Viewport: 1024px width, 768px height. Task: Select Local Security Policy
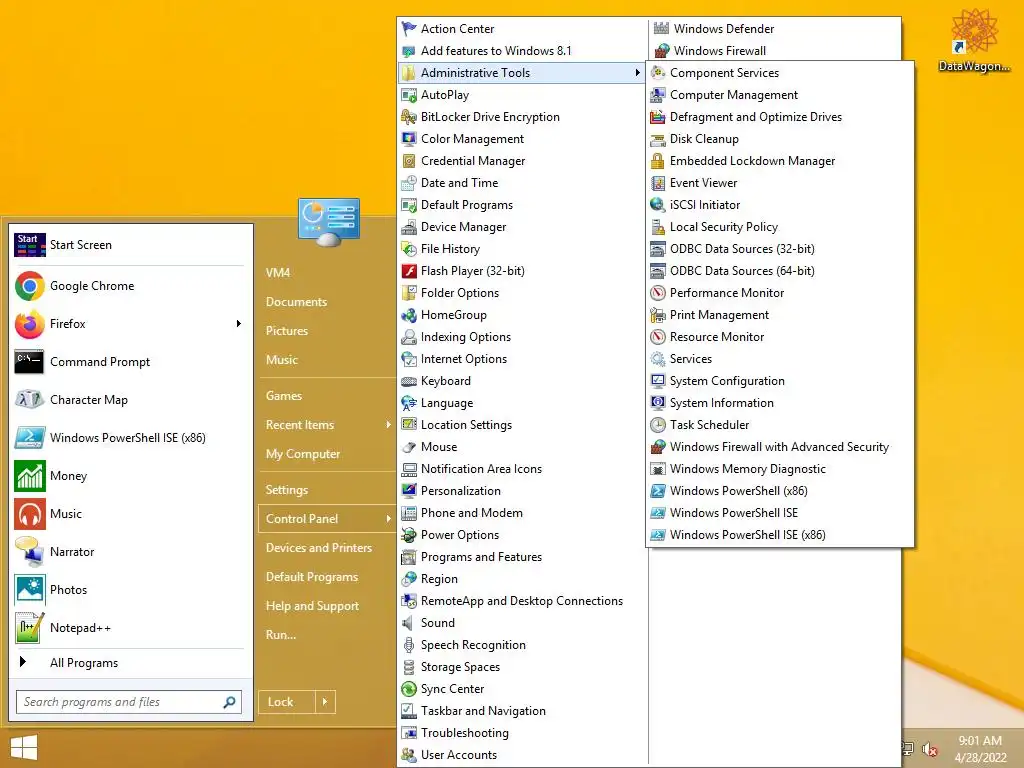(x=724, y=227)
